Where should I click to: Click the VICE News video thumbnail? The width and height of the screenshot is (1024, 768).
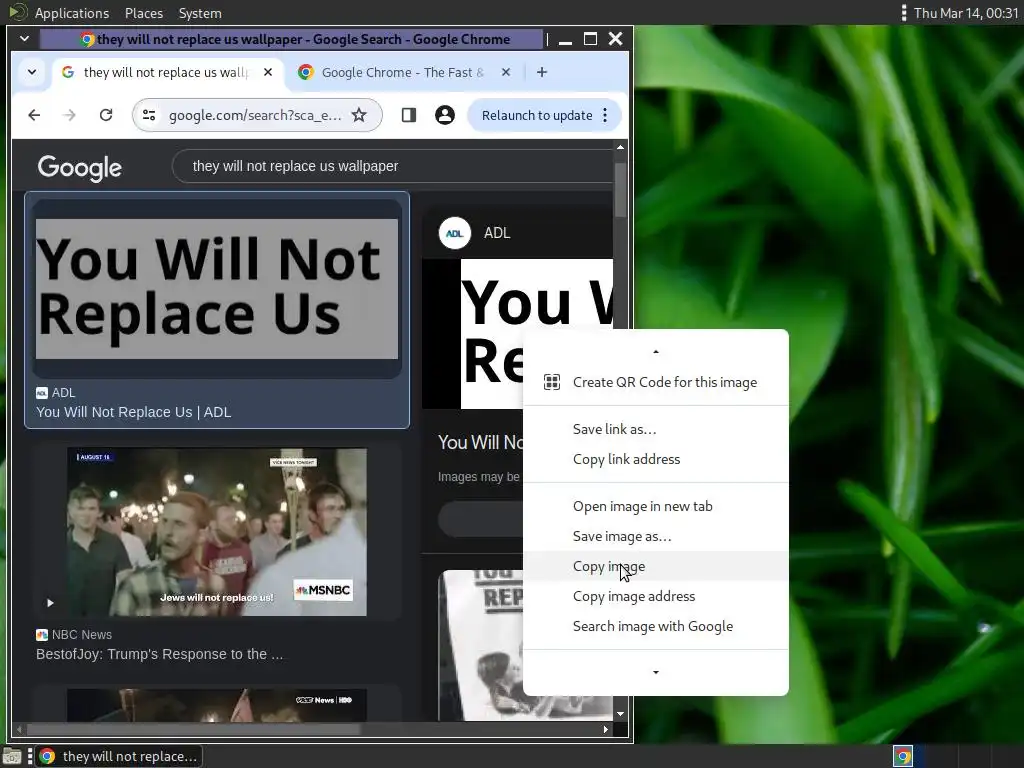click(217, 705)
